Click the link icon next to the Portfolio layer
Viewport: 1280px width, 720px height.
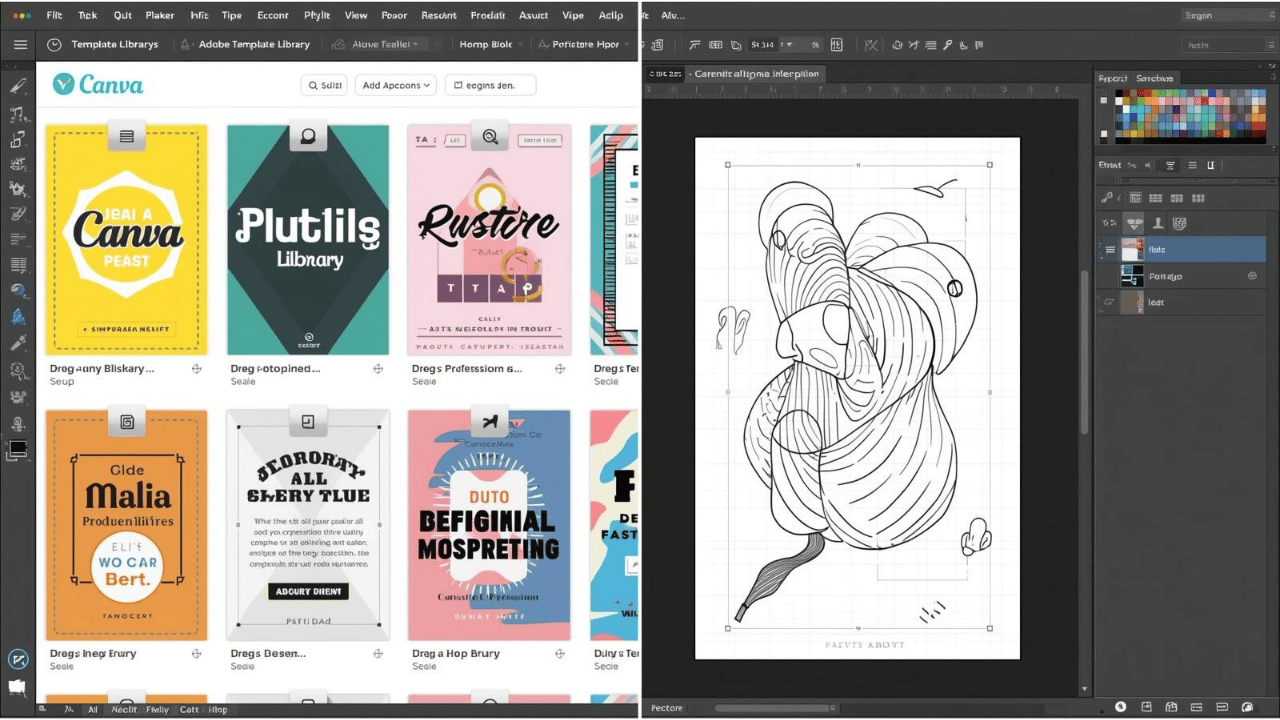1252,276
